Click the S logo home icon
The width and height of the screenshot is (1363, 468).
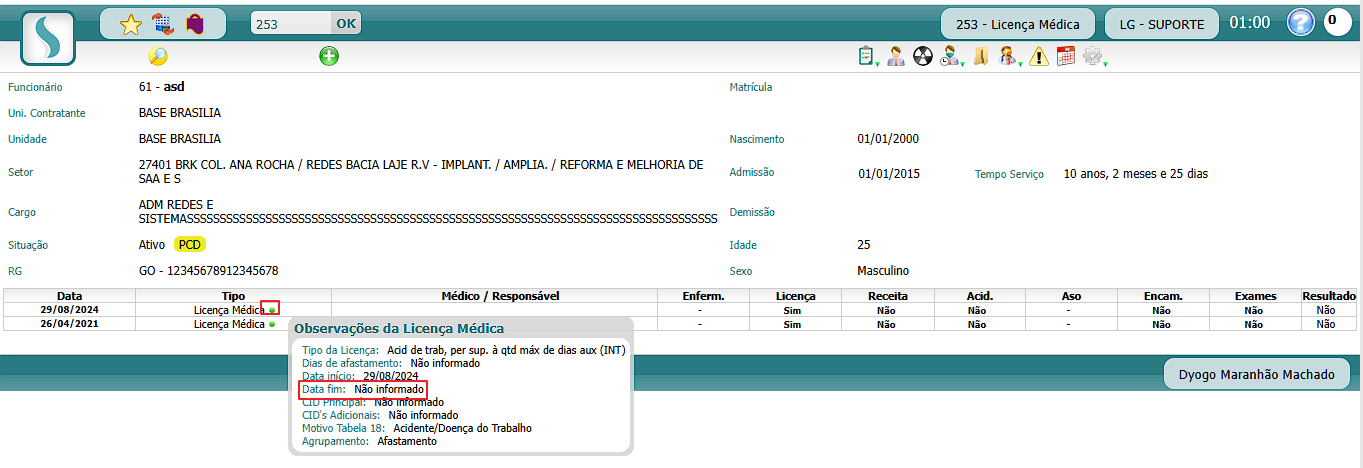48,38
